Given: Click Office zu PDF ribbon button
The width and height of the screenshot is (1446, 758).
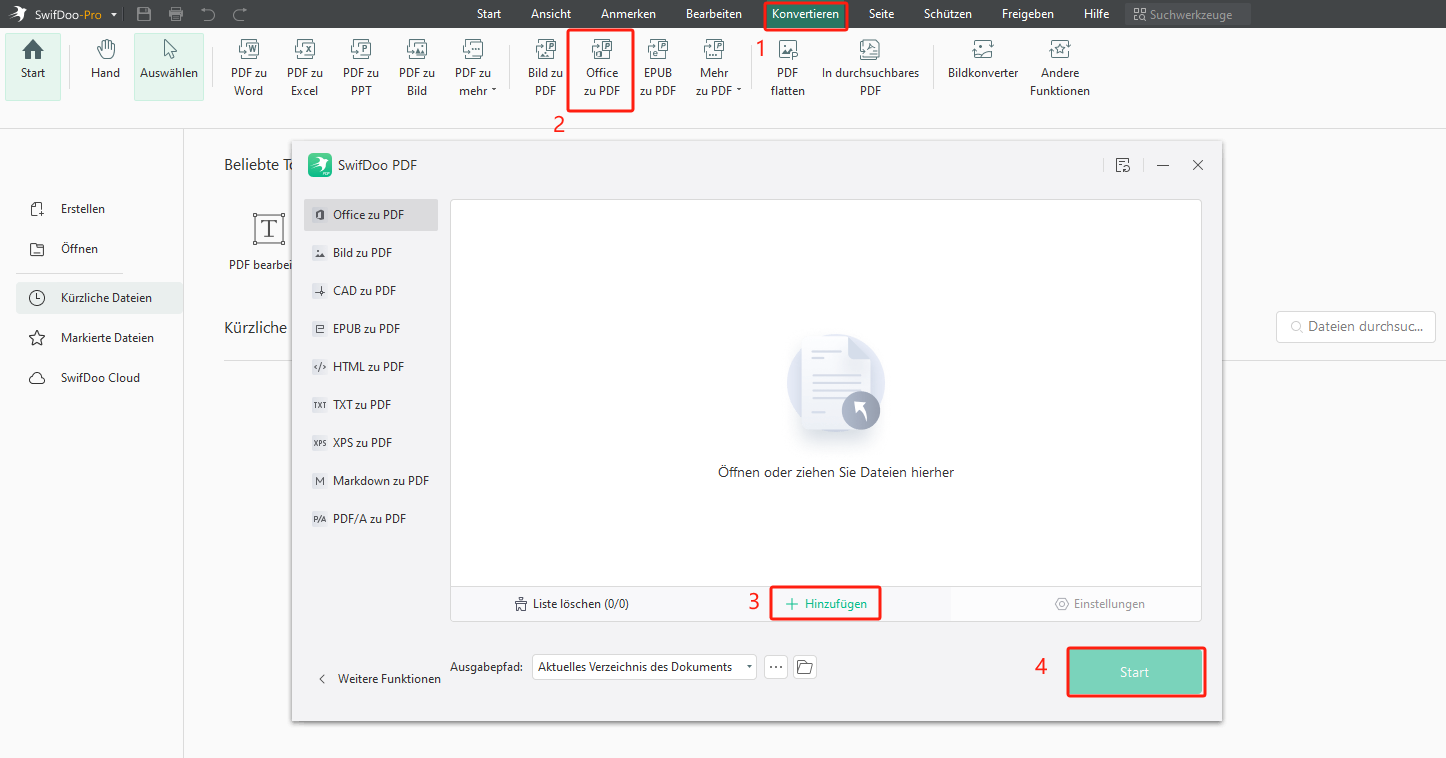Looking at the screenshot, I should [601, 68].
